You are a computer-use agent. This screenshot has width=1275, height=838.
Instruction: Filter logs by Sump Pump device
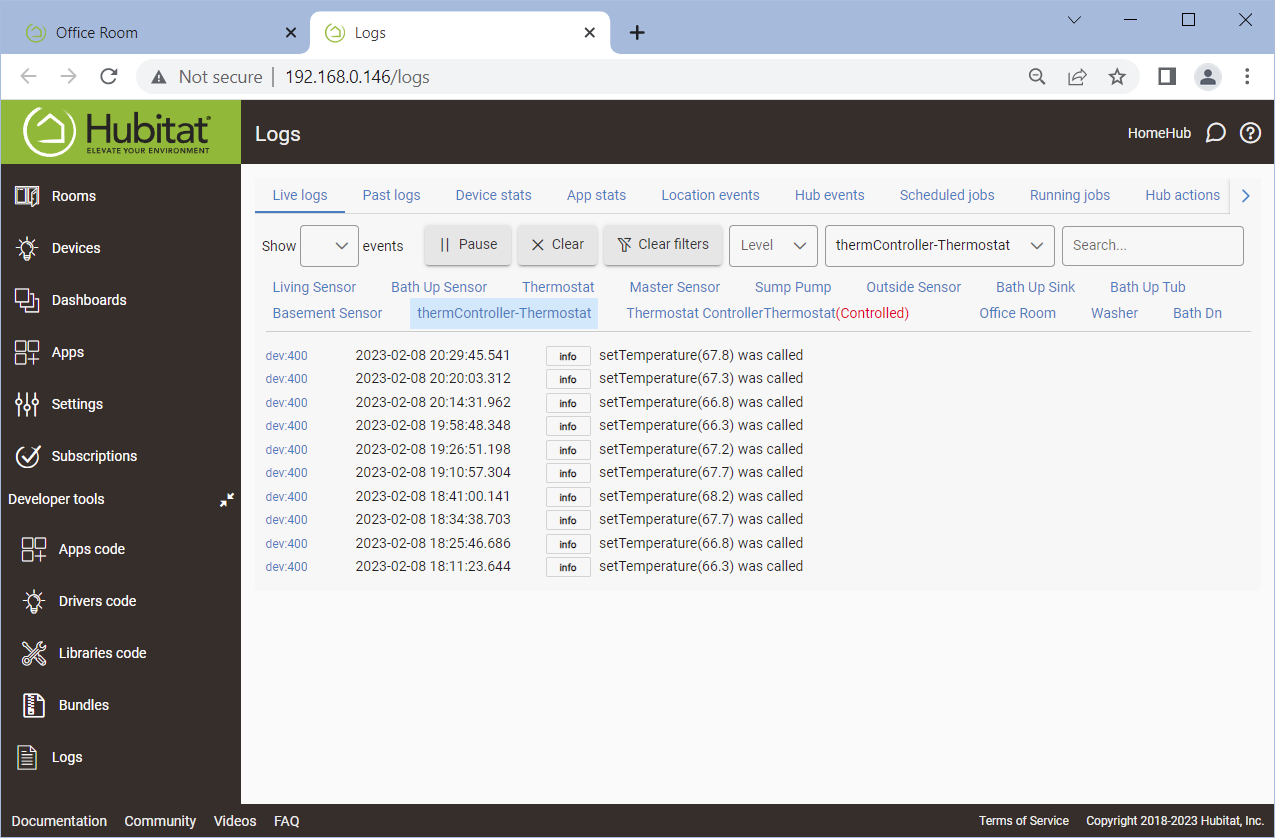pyautogui.click(x=792, y=287)
